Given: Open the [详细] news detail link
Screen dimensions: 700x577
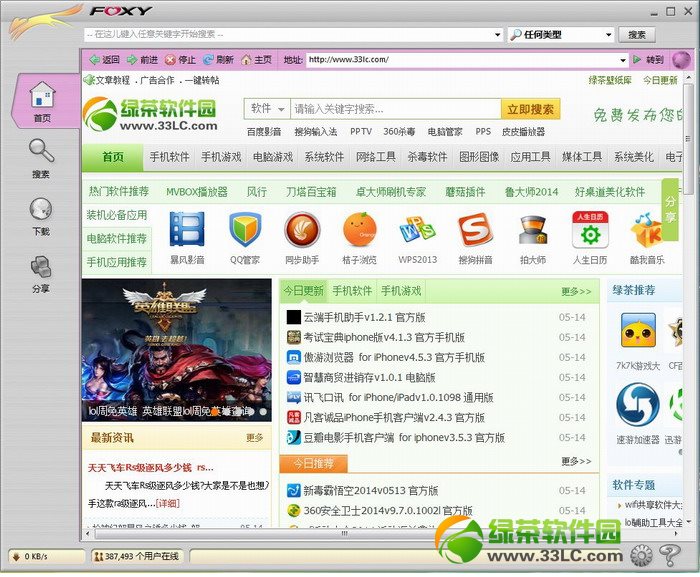Looking at the screenshot, I should point(167,503).
